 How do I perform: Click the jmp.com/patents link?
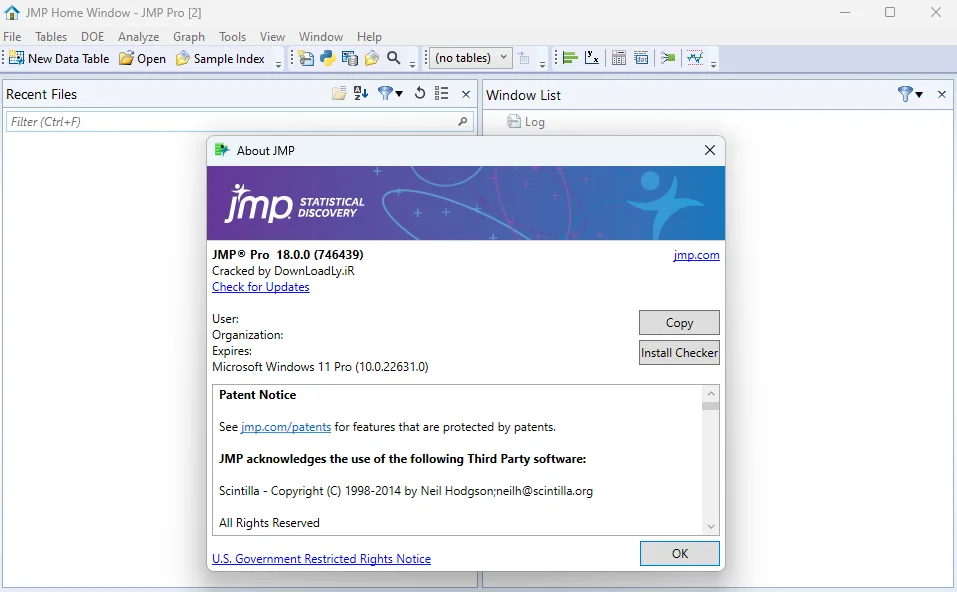coord(286,427)
